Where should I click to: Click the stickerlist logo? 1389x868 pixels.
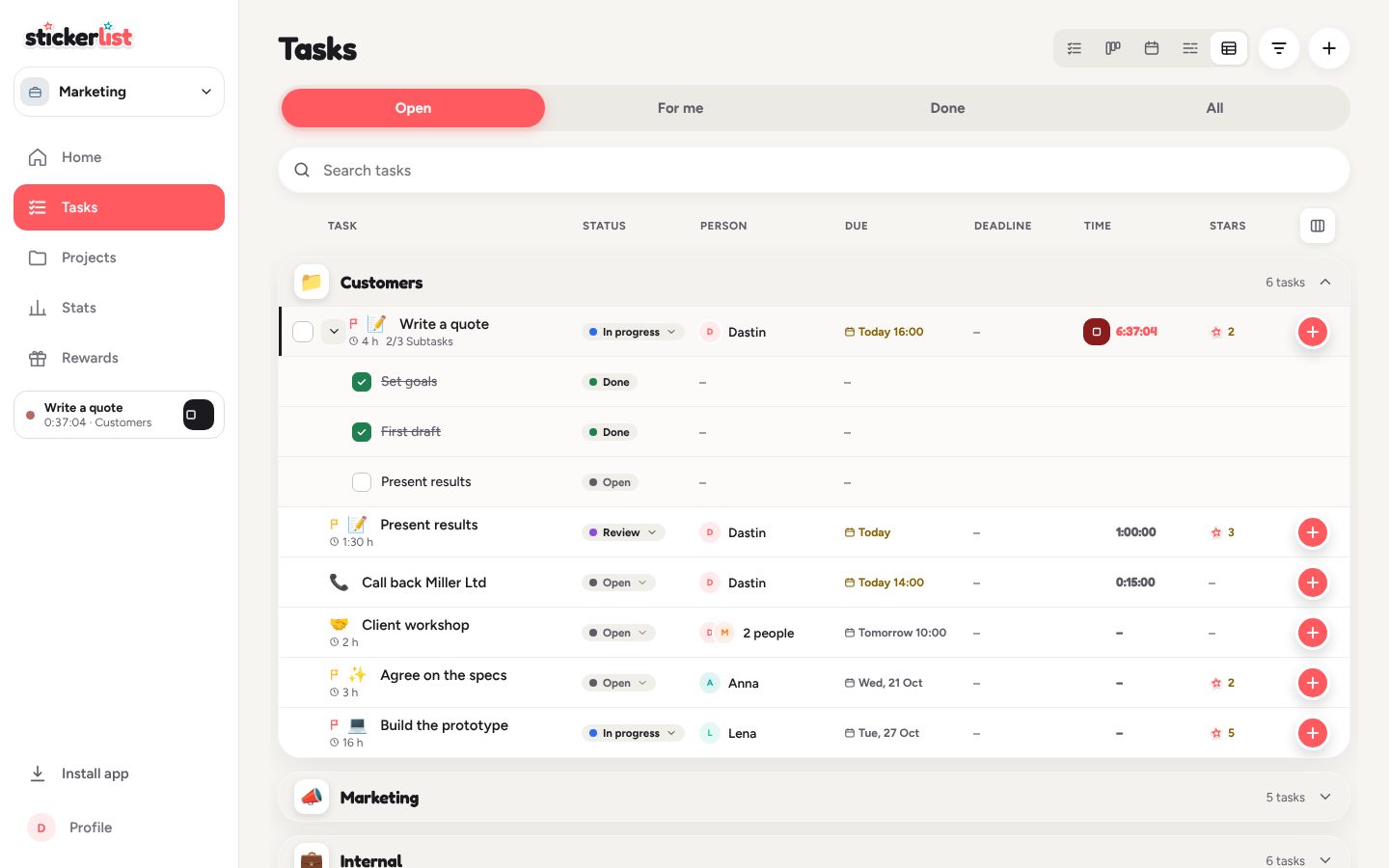point(78,36)
